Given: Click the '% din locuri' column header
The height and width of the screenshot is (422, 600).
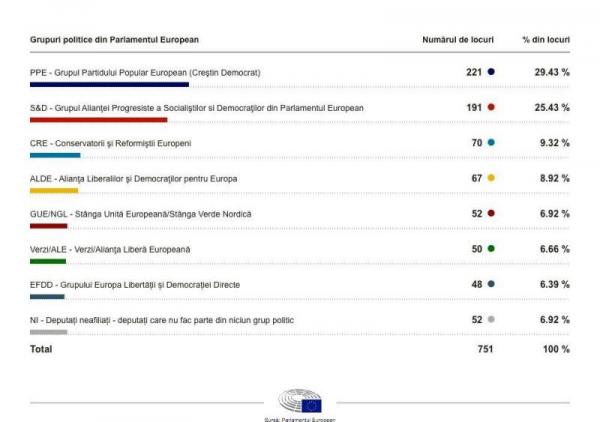Looking at the screenshot, I should (x=546, y=40).
